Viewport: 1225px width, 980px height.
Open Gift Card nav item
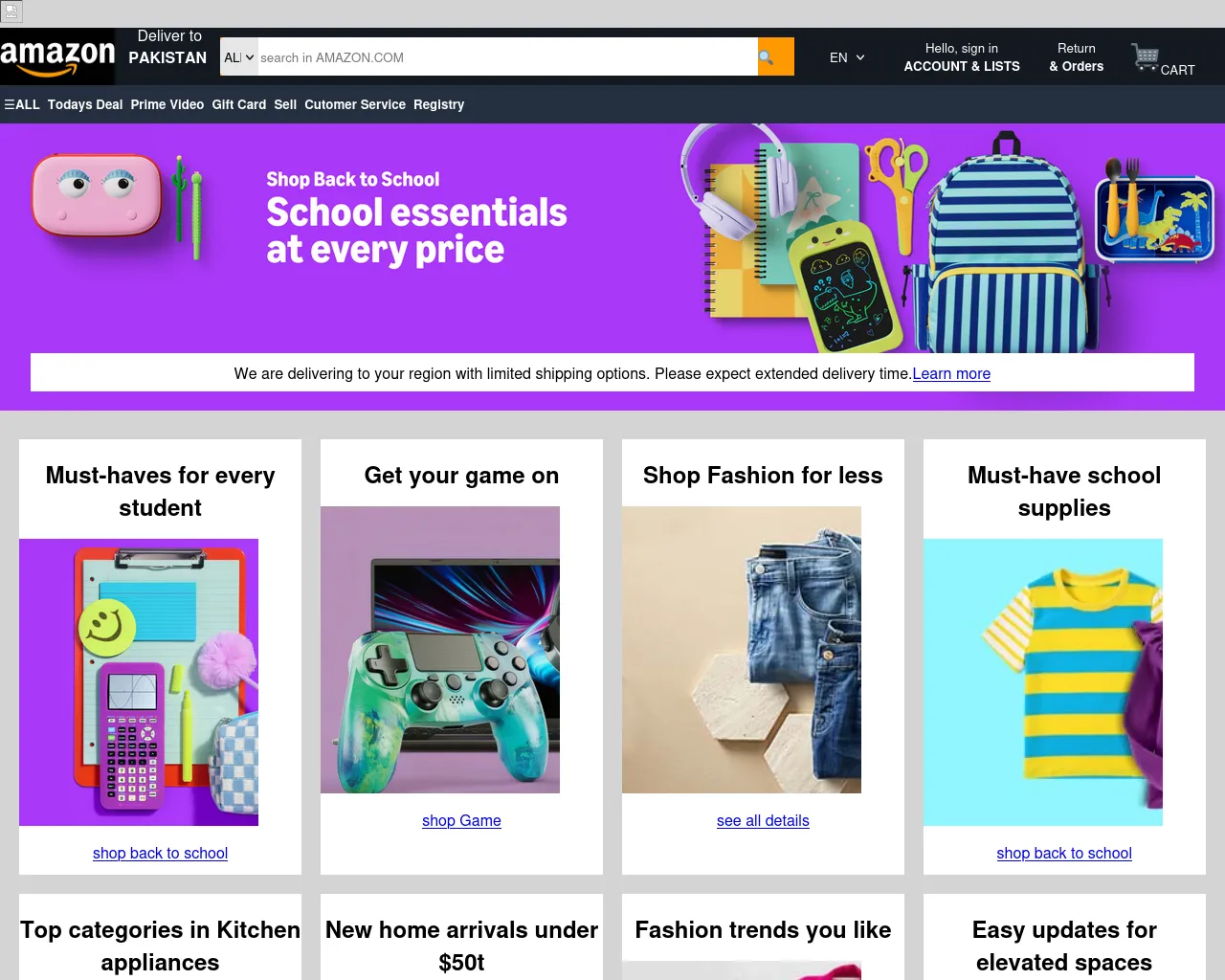point(239,104)
